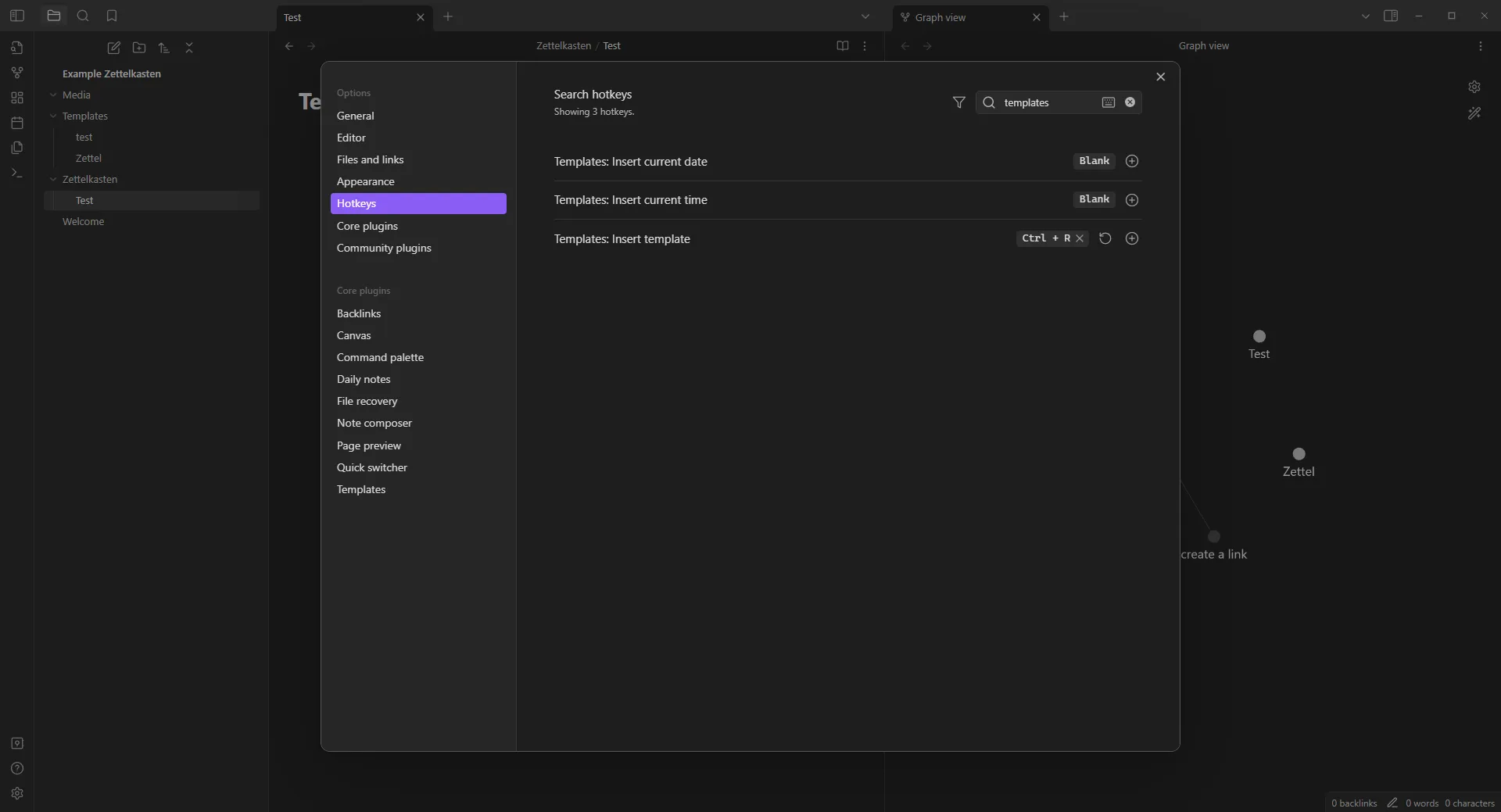Open more options in Graph view pane
Image resolution: width=1501 pixels, height=812 pixels.
1481,46
